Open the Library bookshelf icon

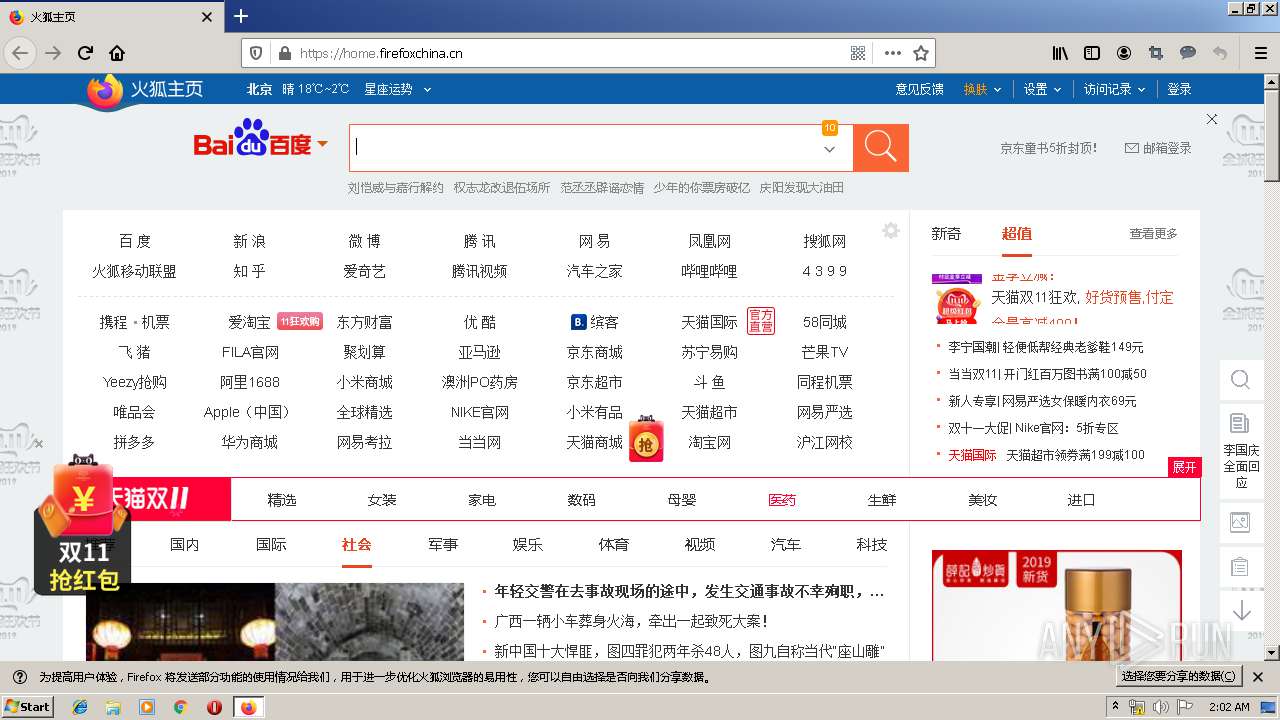tap(1060, 53)
